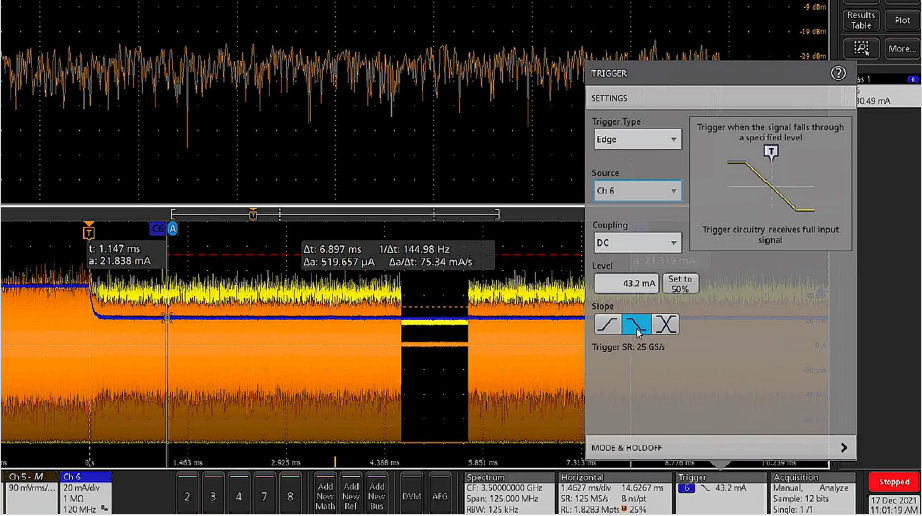Viewport: 922px width, 516px height.
Task: Click the C6 waveform channel badge
Action: tap(157, 229)
